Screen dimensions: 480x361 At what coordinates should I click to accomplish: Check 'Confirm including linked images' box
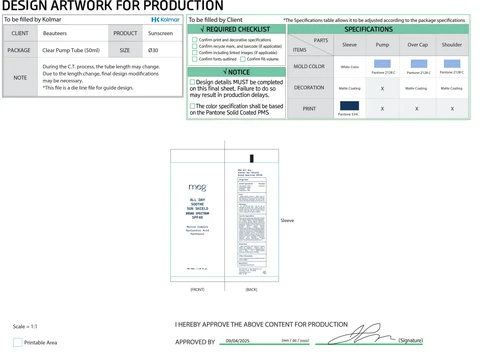pyautogui.click(x=195, y=52)
